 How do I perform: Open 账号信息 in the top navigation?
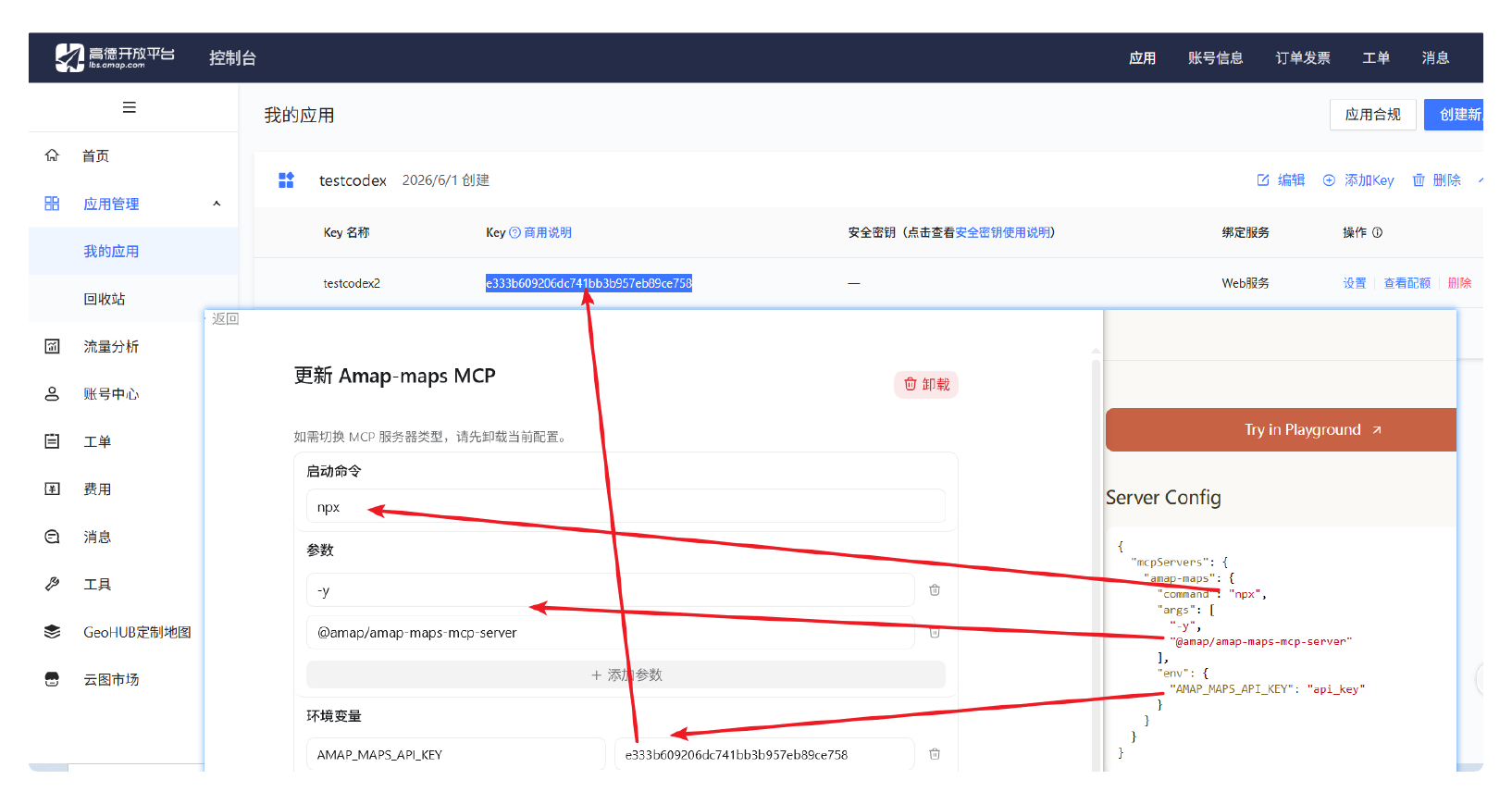pyautogui.click(x=1215, y=57)
